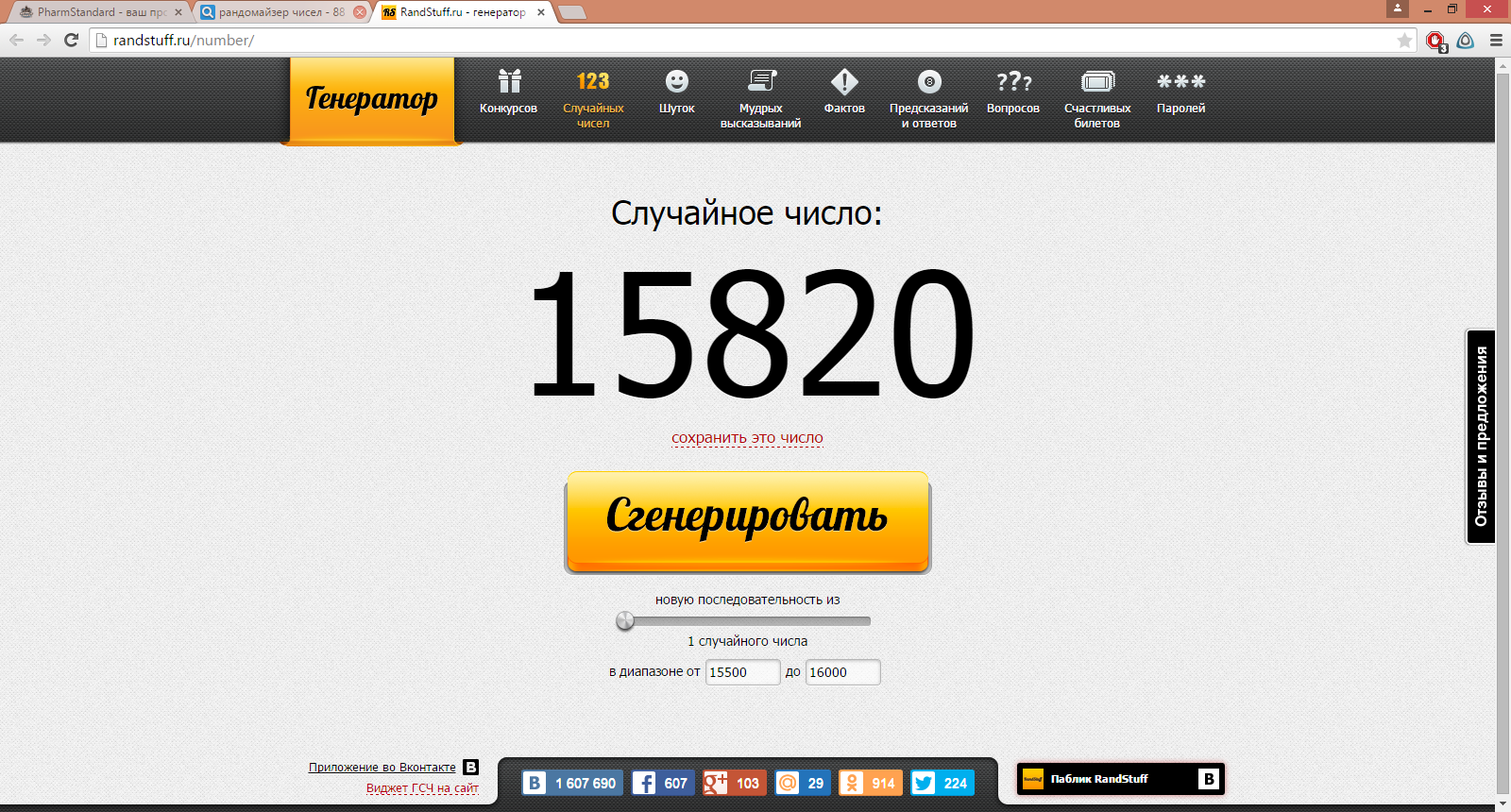Viewport: 1511px width, 812px height.
Task: Select the Шуток smiley icon
Action: [676, 93]
